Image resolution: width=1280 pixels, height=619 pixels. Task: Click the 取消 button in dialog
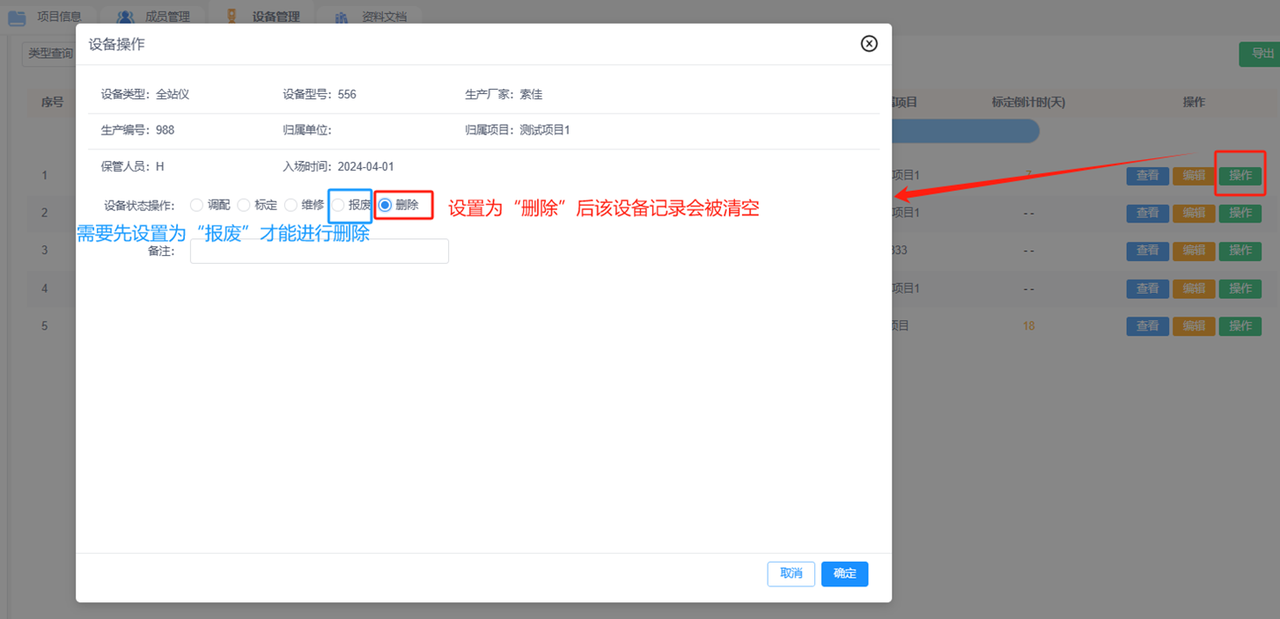point(791,574)
